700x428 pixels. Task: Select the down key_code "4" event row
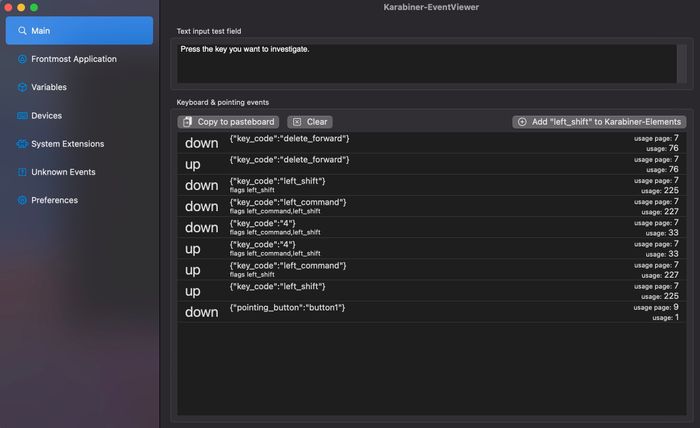pyautogui.click(x=432, y=228)
